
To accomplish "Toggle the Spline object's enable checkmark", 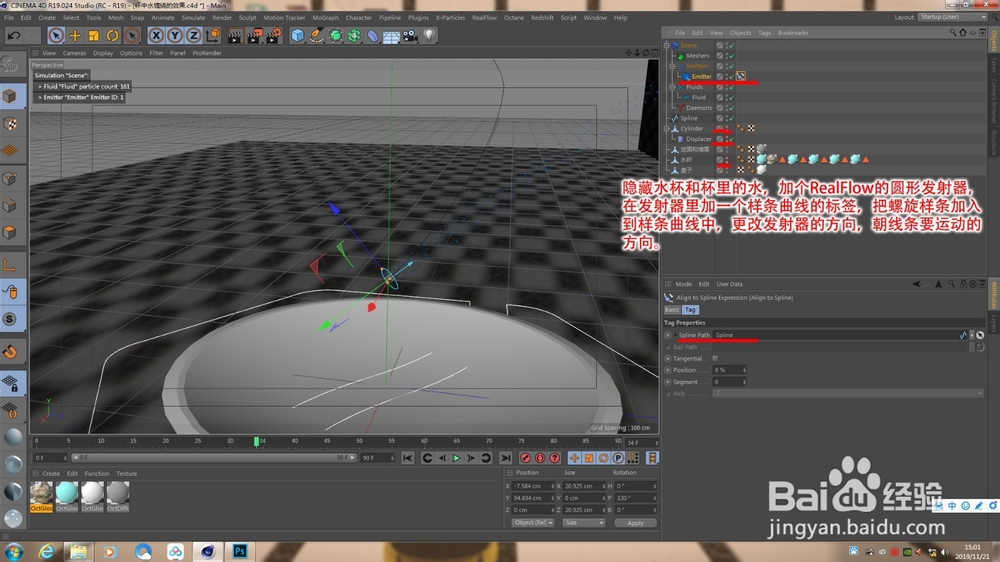I will tap(731, 118).
